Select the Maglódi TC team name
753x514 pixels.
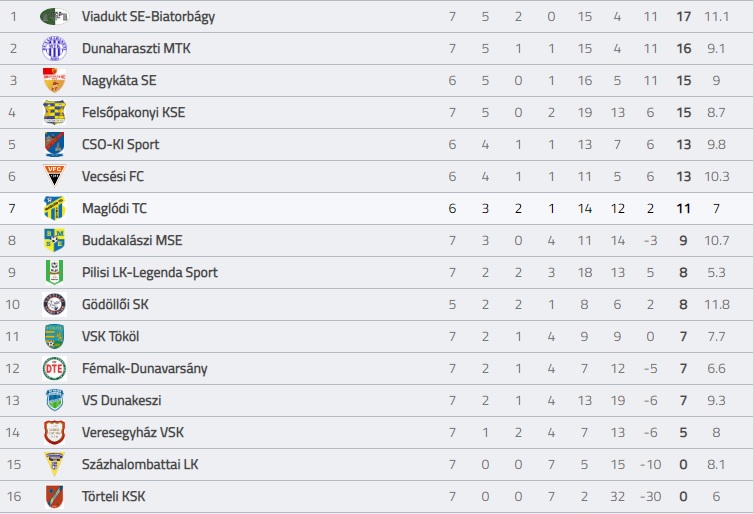coord(114,208)
